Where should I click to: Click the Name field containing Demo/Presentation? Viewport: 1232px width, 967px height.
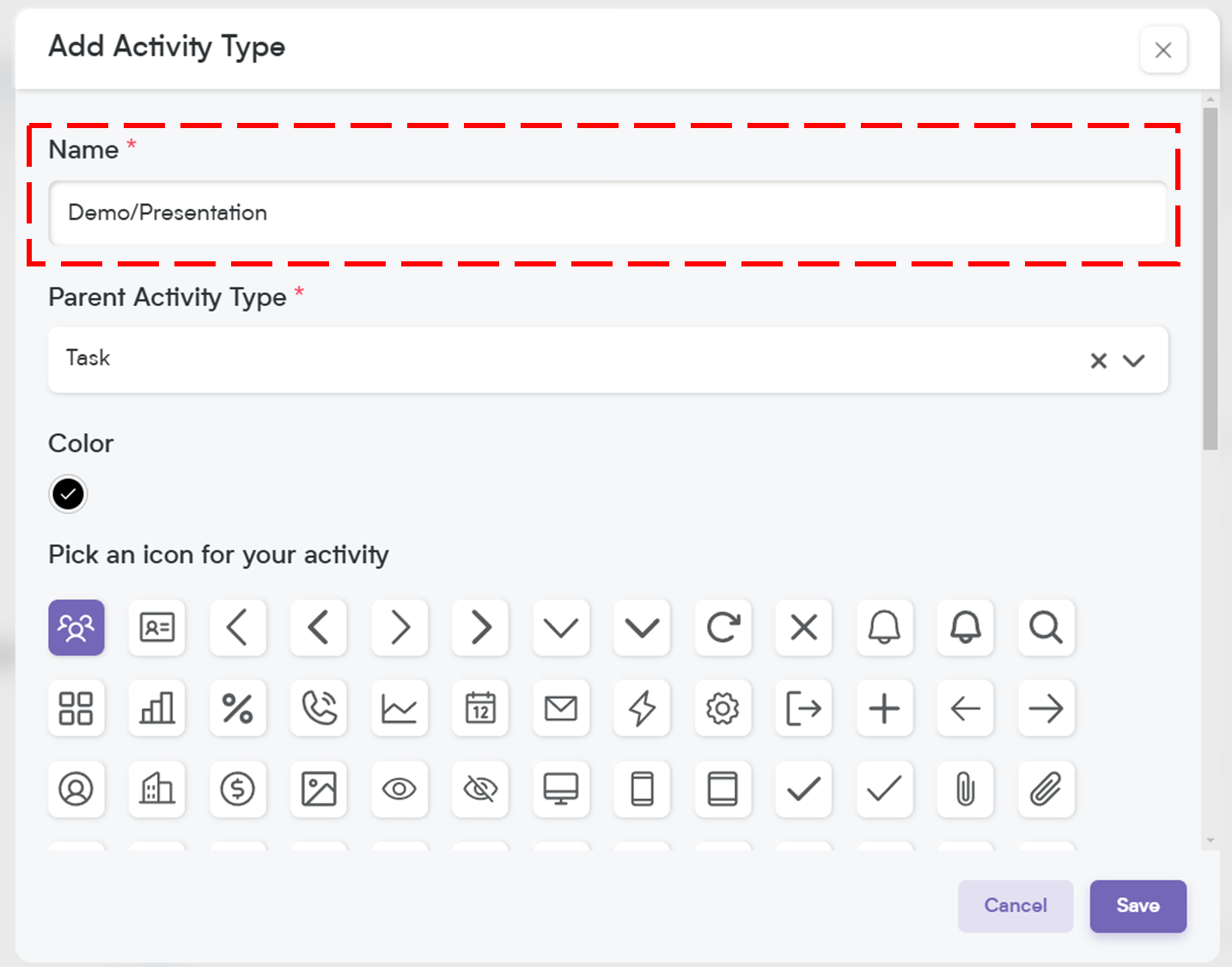[x=607, y=213]
